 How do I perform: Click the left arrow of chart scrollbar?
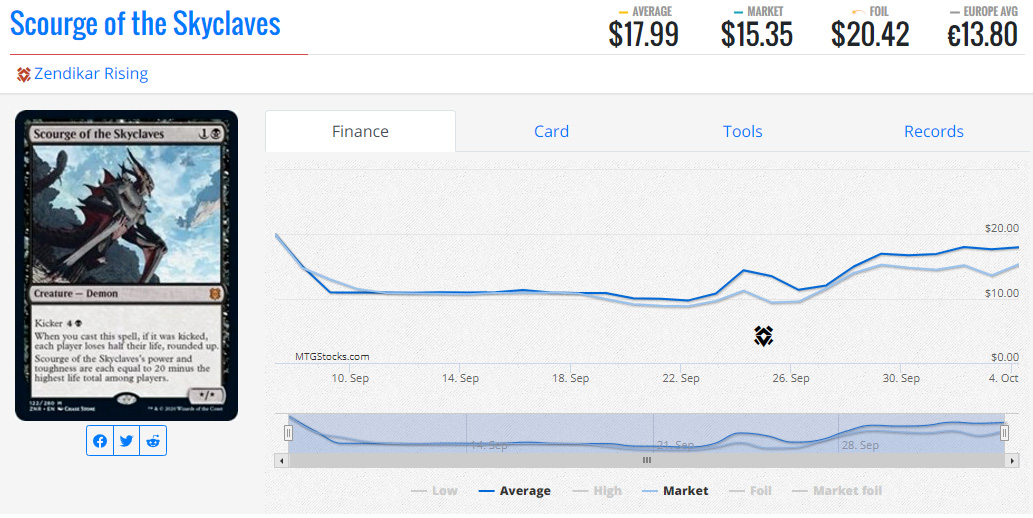[x=282, y=460]
